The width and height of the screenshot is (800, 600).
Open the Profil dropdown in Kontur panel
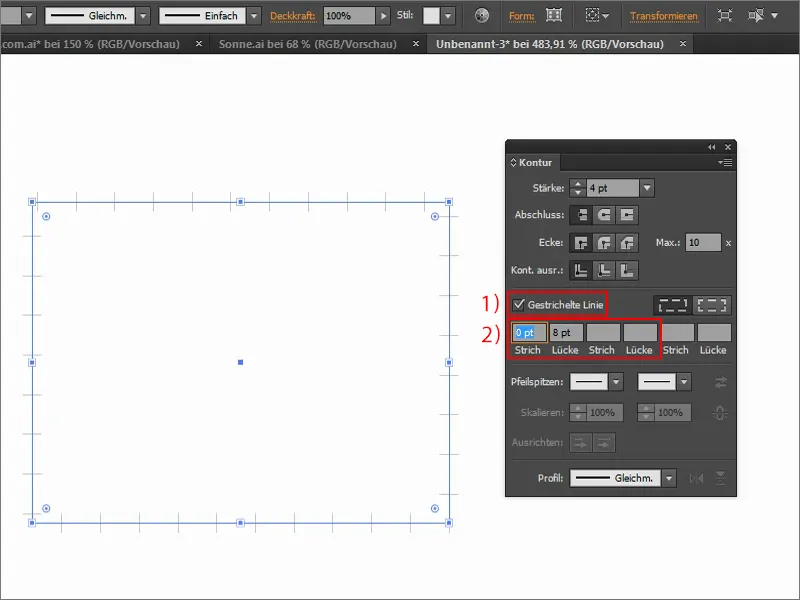(669, 478)
